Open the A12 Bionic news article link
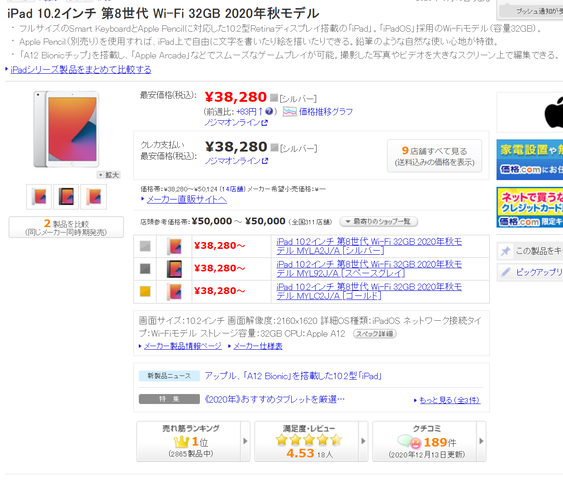This screenshot has height=480, width=563. pyautogui.click(x=293, y=376)
